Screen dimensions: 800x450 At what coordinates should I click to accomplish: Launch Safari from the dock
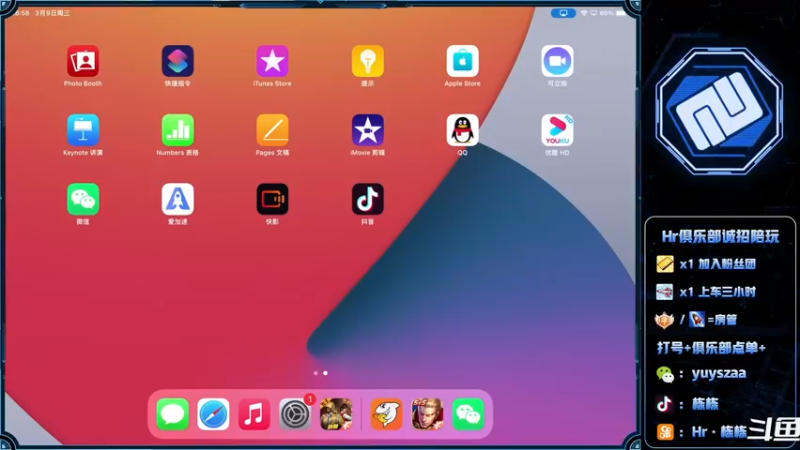tap(213, 414)
